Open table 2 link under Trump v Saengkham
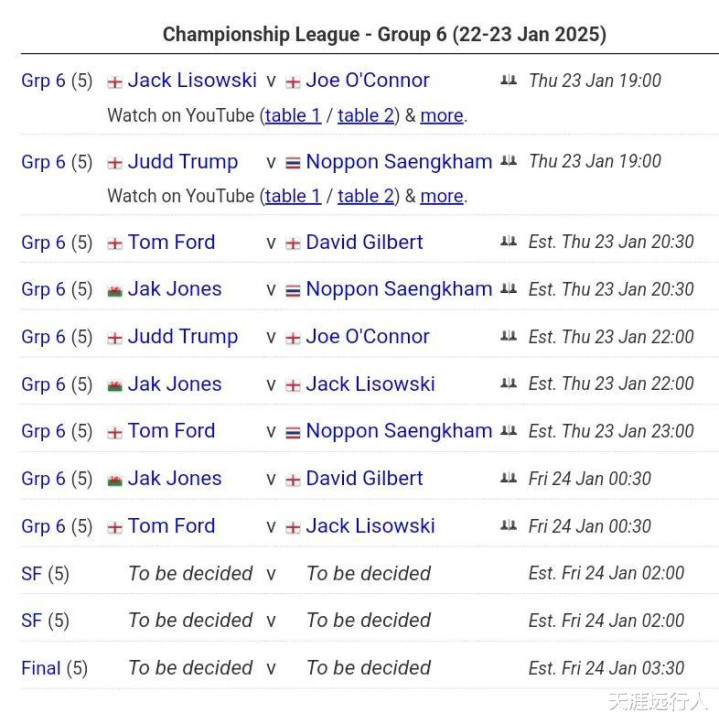 366,196
